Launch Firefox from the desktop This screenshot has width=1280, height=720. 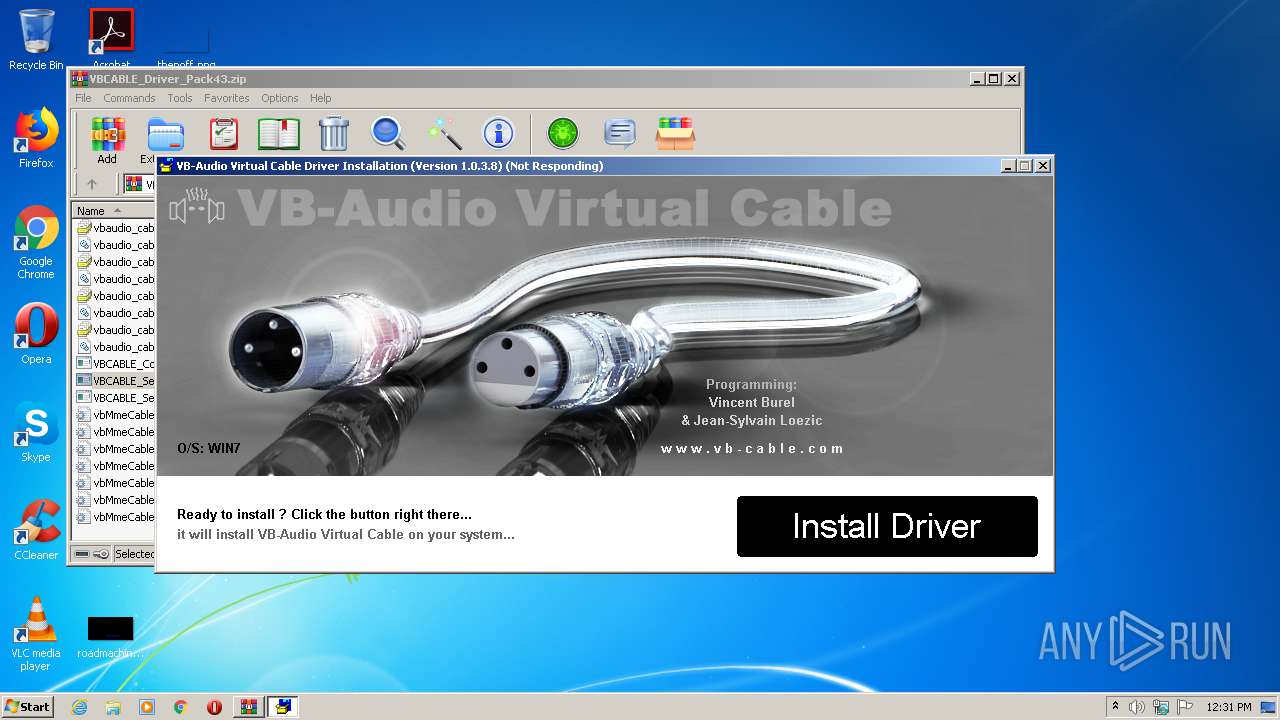36,138
